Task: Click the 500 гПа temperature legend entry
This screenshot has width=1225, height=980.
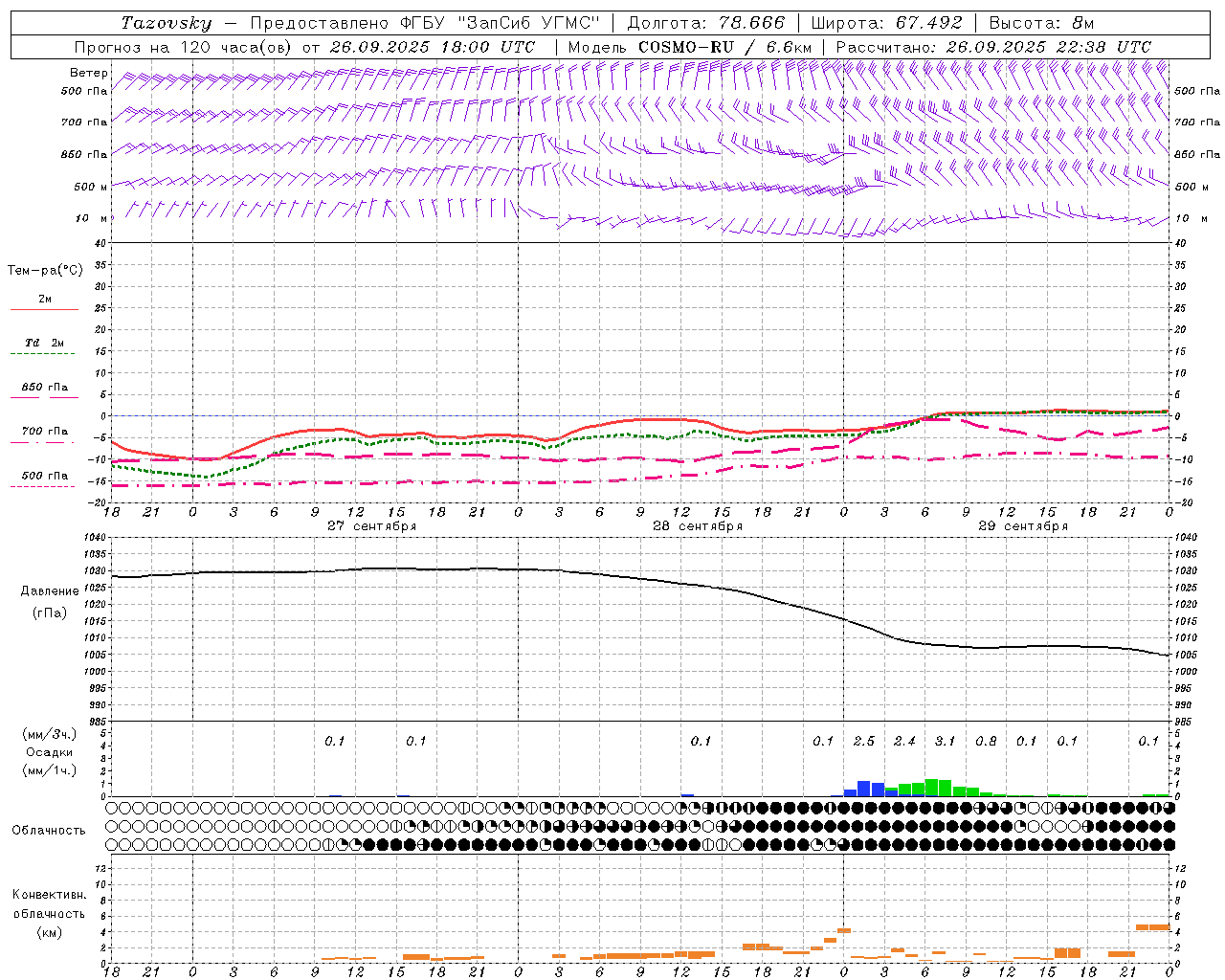Action: point(44,476)
